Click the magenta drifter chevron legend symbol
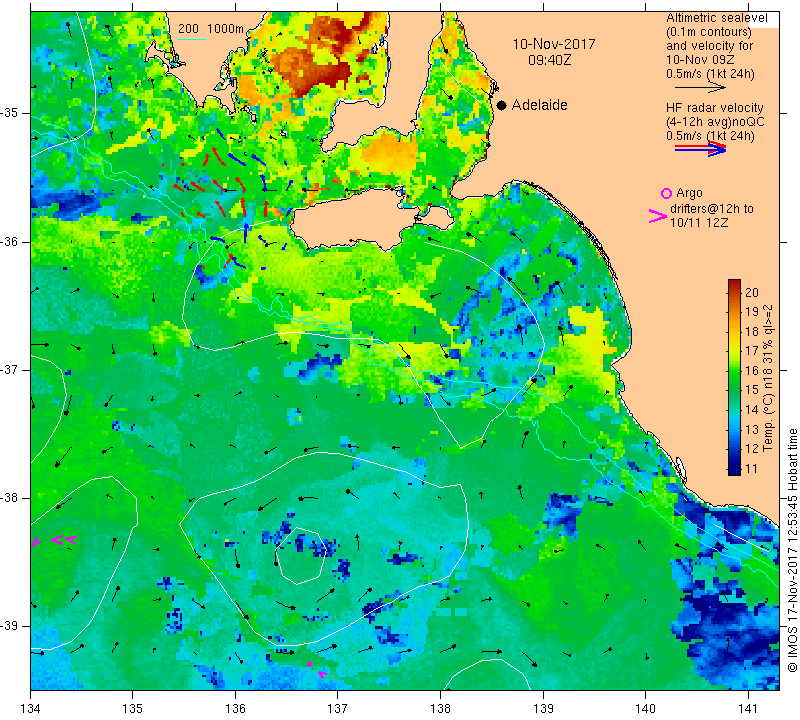Viewport: 800px width, 720px height. pyautogui.click(x=658, y=216)
